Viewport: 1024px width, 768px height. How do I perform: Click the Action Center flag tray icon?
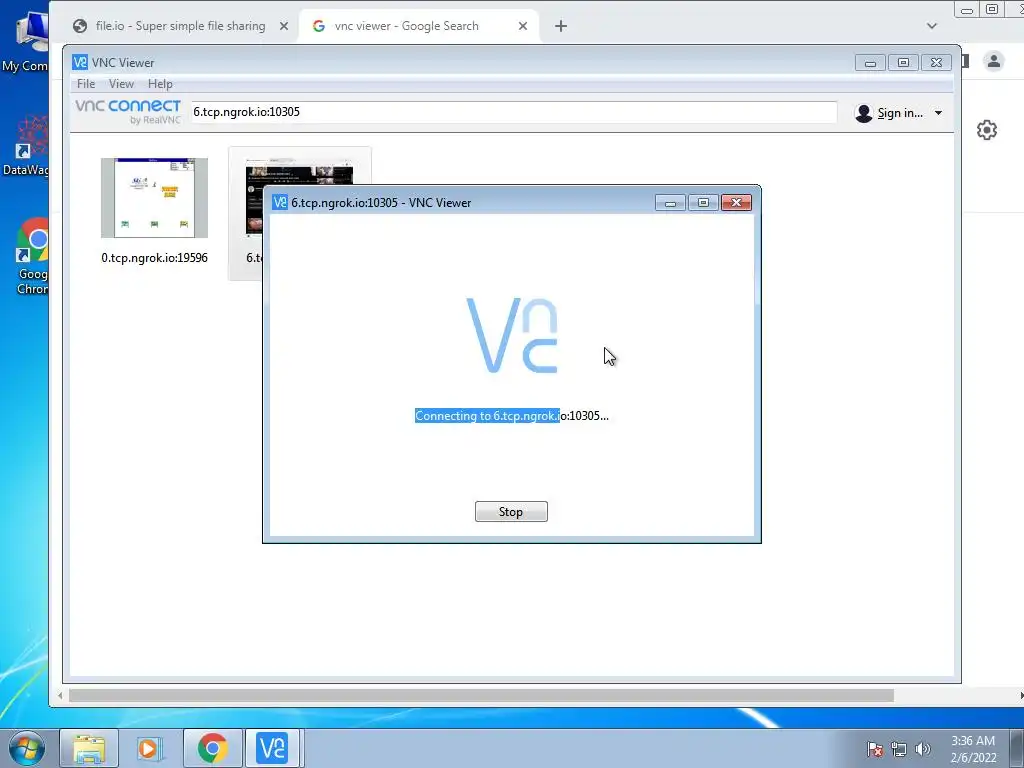pos(875,749)
